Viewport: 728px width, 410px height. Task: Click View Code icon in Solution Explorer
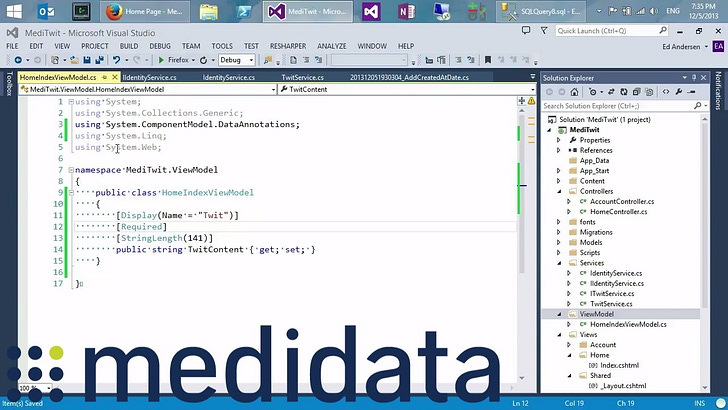click(x=666, y=92)
